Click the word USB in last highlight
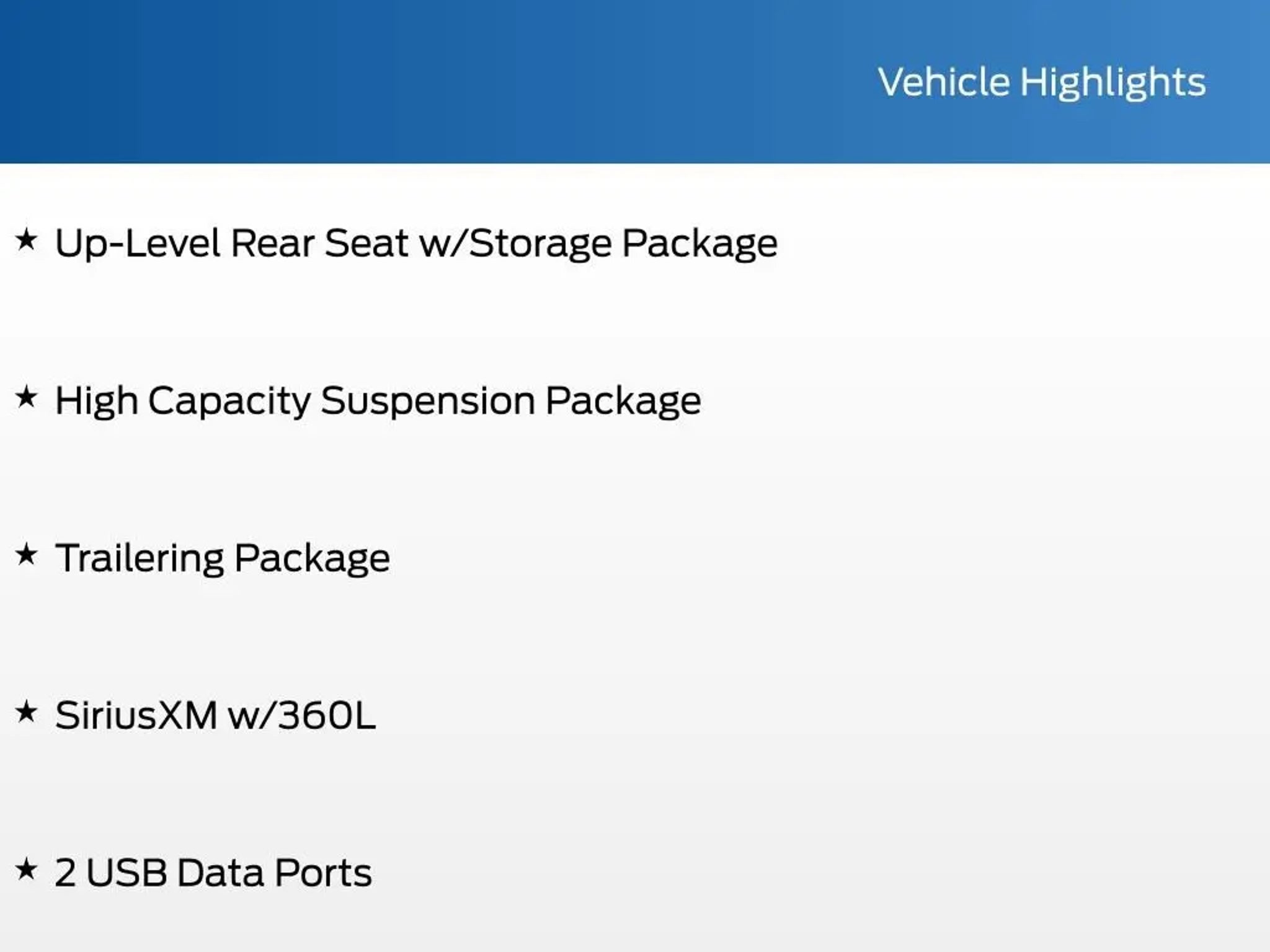Image resolution: width=1270 pixels, height=952 pixels. click(127, 873)
